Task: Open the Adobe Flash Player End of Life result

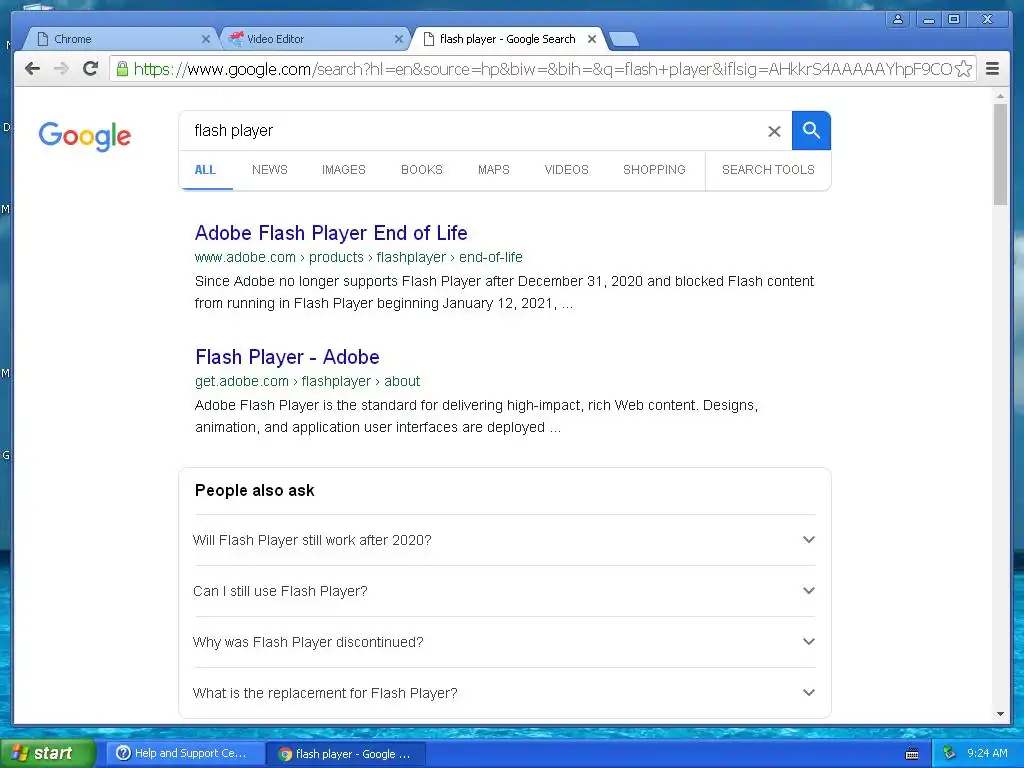Action: pyautogui.click(x=331, y=233)
